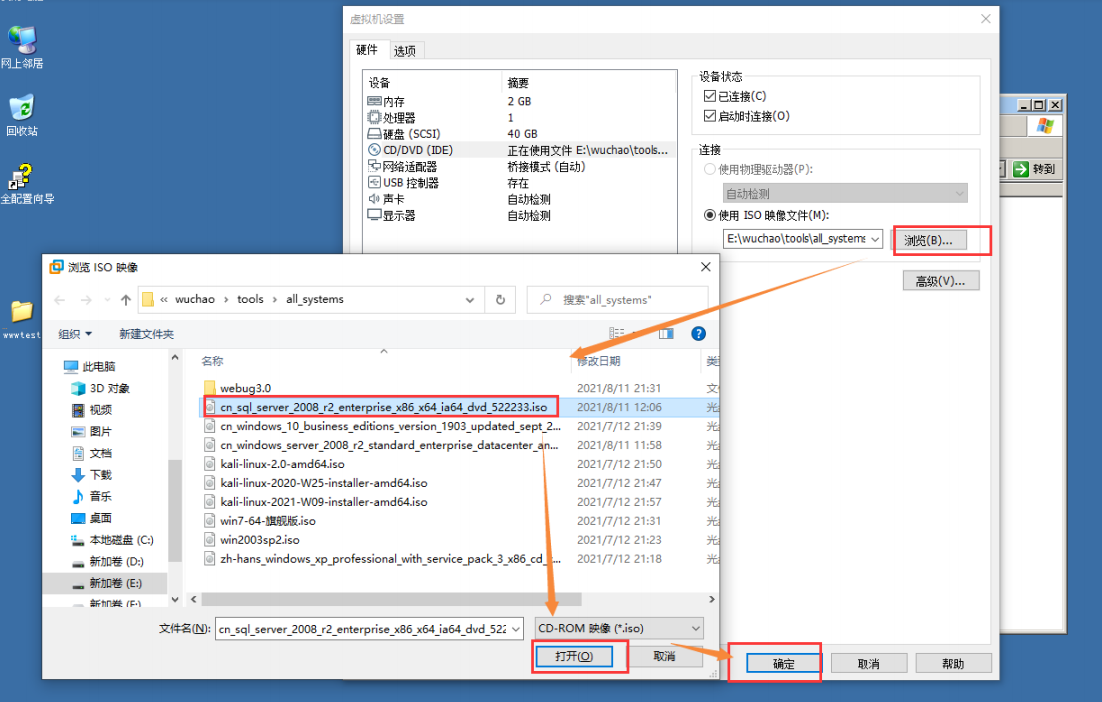Click the 转到 go button in background window

1035,169
